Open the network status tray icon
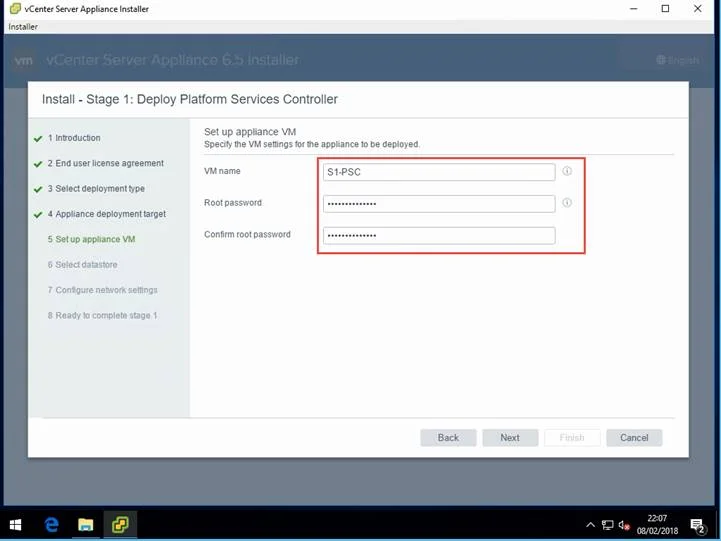 607,524
